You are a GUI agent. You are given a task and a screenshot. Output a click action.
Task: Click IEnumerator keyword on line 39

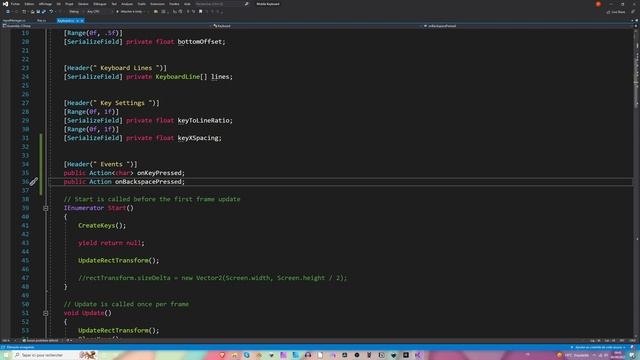pos(84,208)
